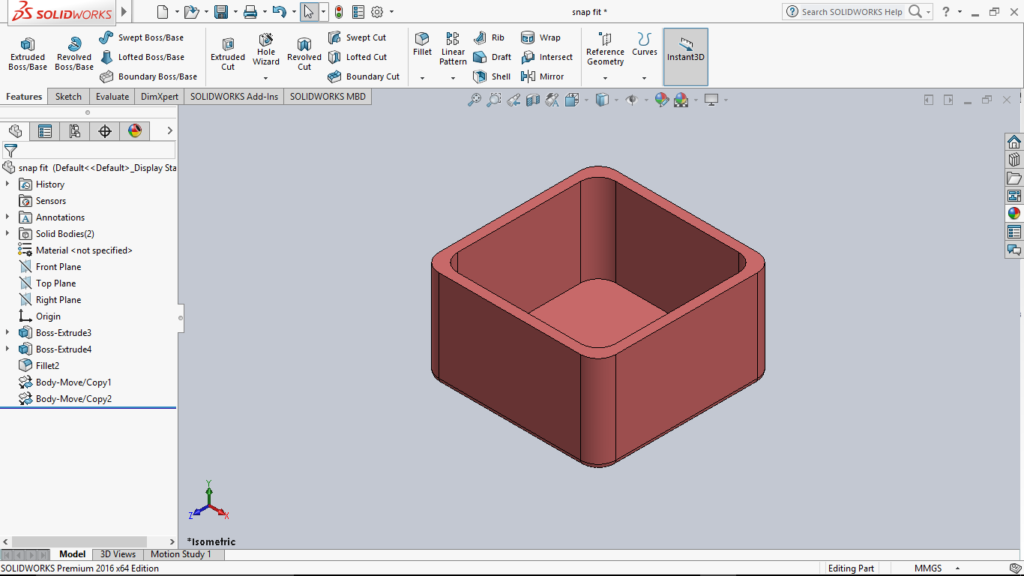Open Edit Appearance color ball in view toolbar

[x=662, y=100]
